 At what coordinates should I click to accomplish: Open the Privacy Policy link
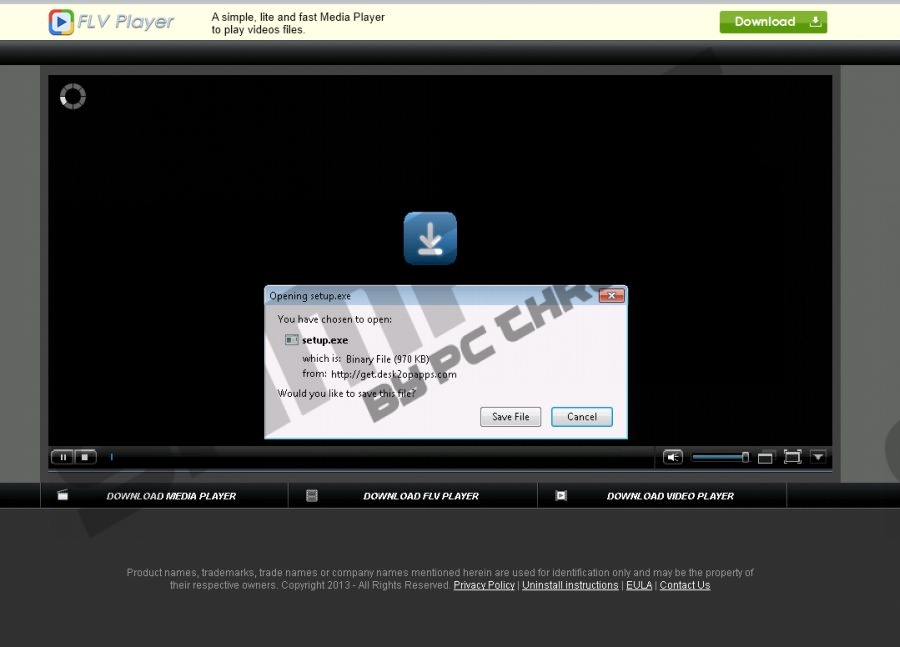tap(484, 585)
